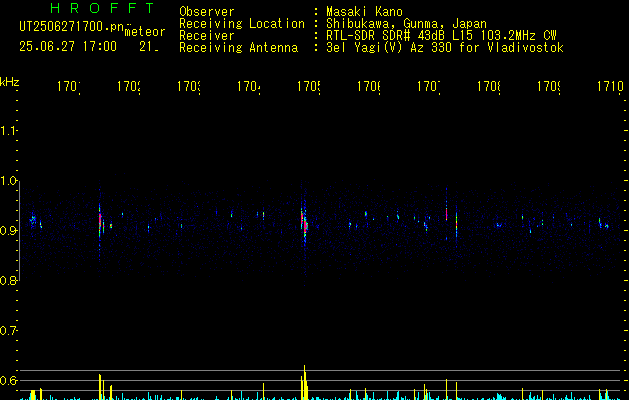Click the 1708 time axis label

pyautogui.click(x=489, y=86)
